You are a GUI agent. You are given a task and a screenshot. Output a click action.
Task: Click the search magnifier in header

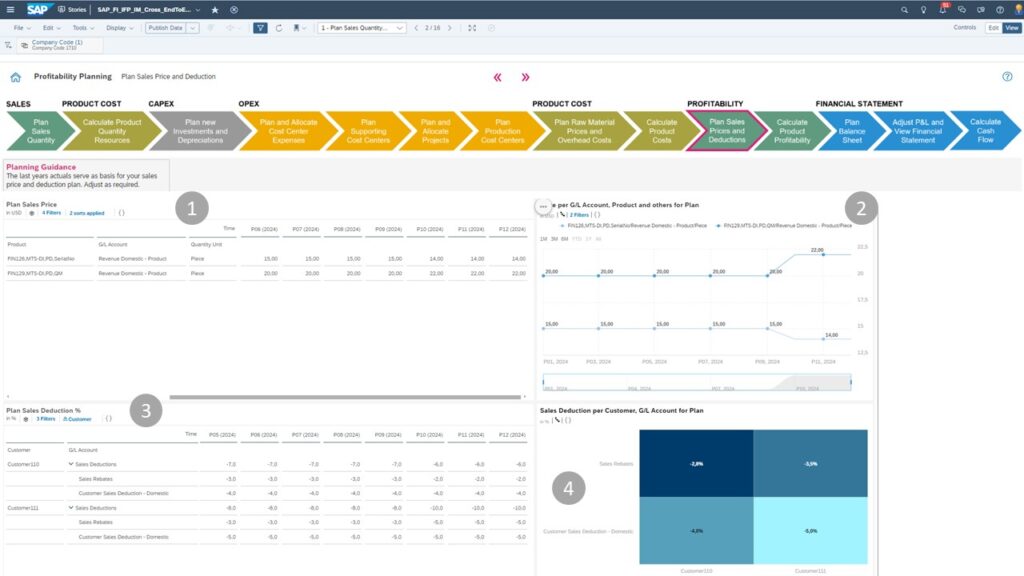[x=905, y=9]
